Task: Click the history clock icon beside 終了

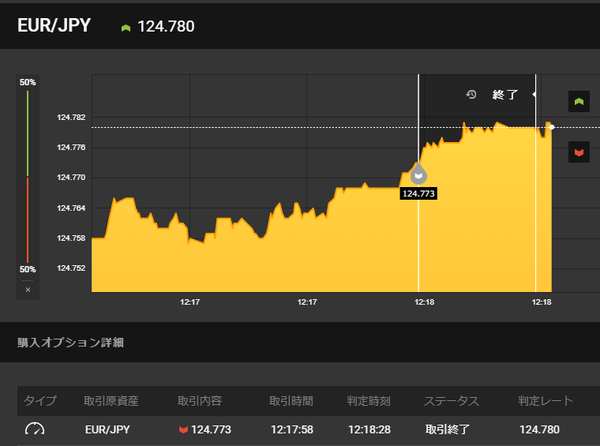Action: [x=471, y=94]
